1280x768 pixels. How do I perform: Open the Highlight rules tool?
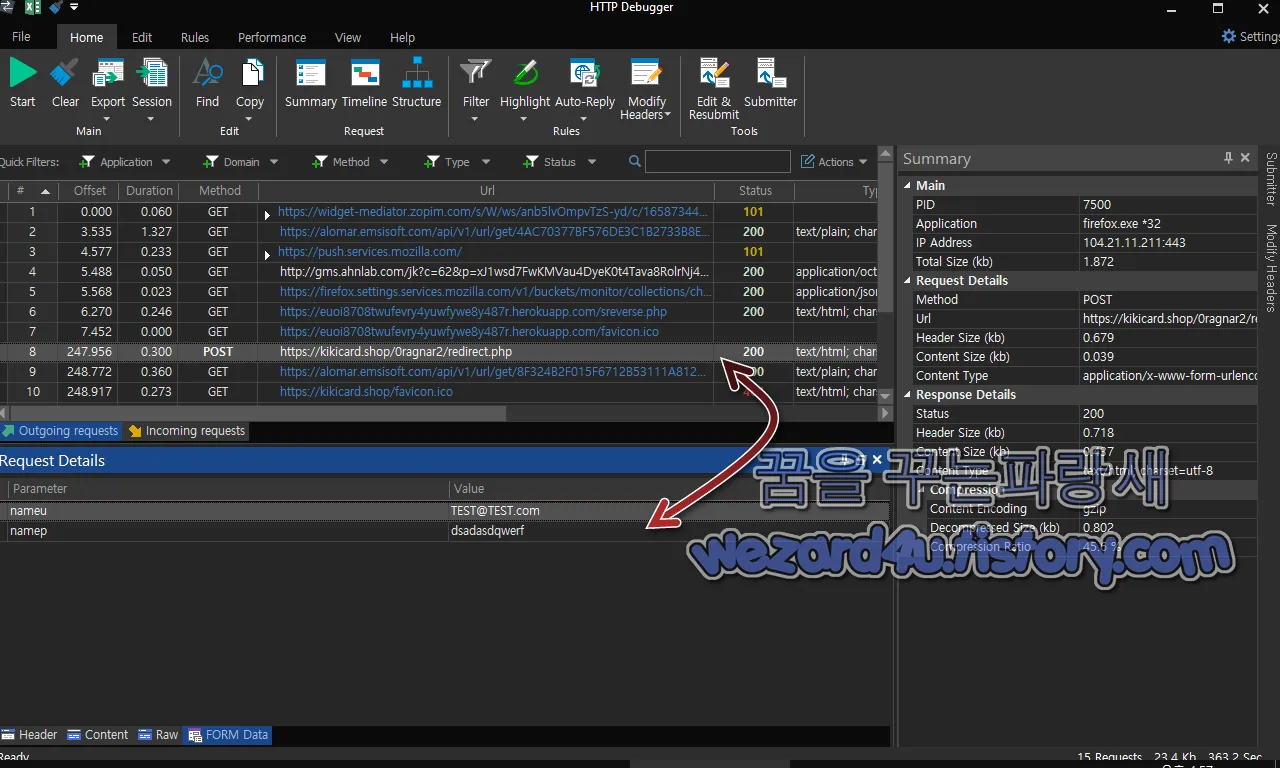point(525,89)
